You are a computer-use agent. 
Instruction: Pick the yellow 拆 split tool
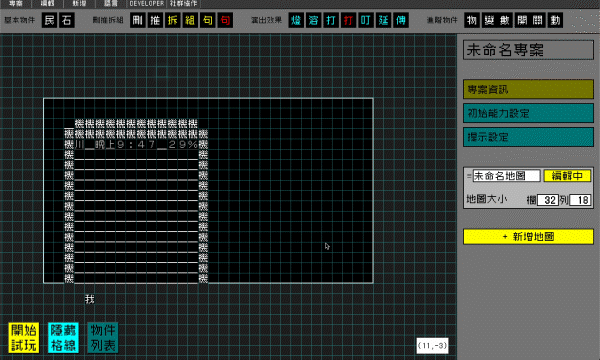(173, 20)
